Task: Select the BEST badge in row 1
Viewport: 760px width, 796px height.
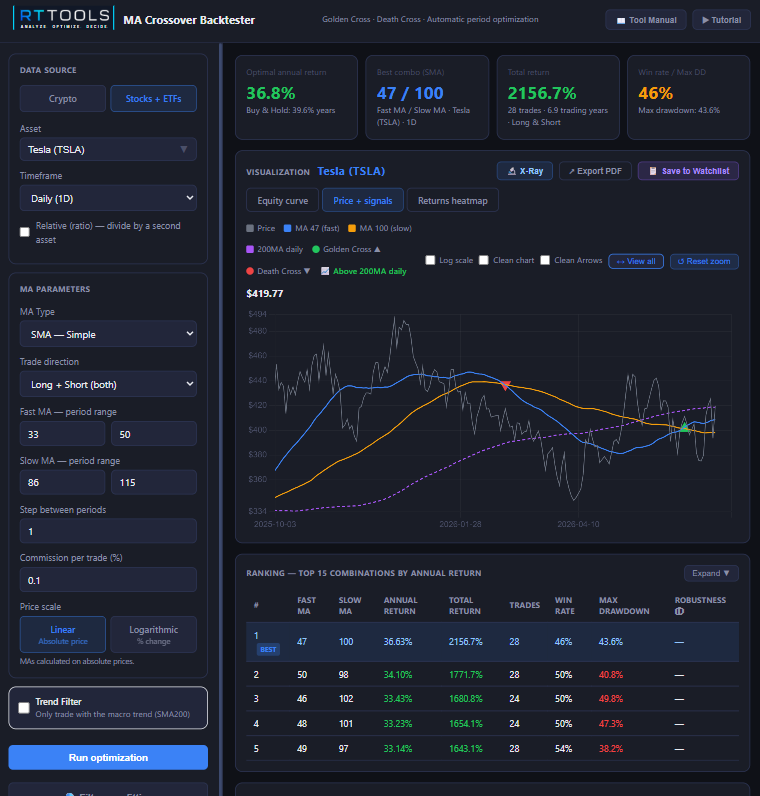Action: point(268,649)
